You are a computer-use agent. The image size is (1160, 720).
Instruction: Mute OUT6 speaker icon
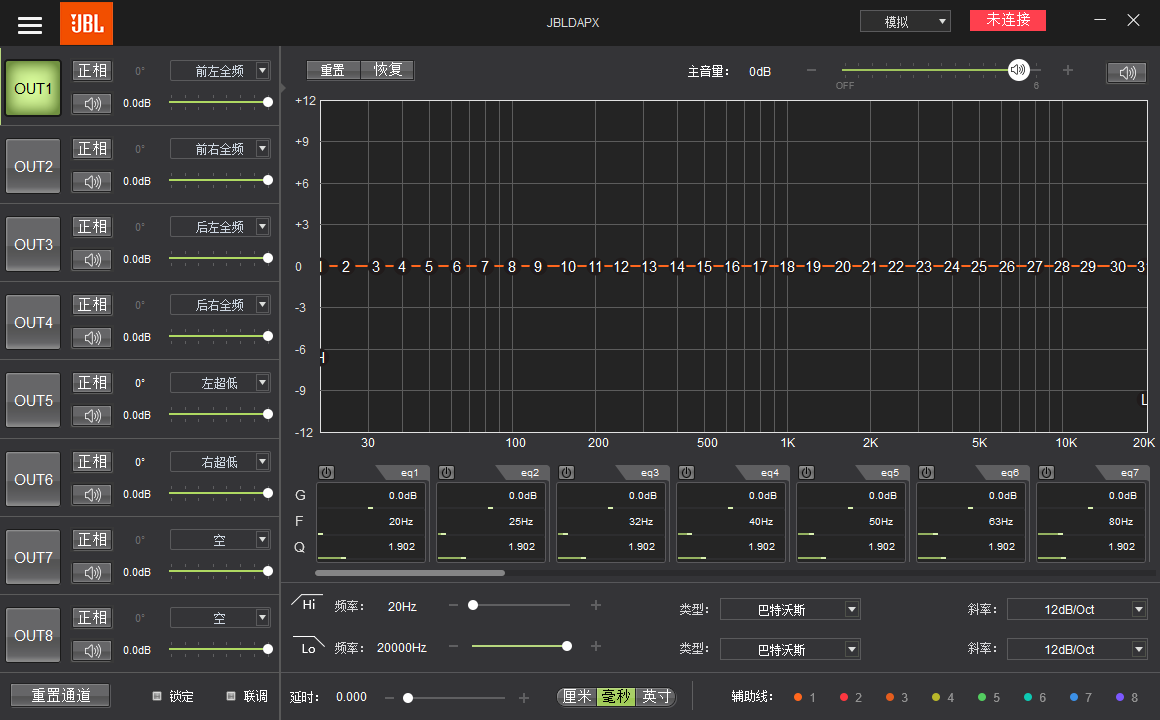pos(92,494)
